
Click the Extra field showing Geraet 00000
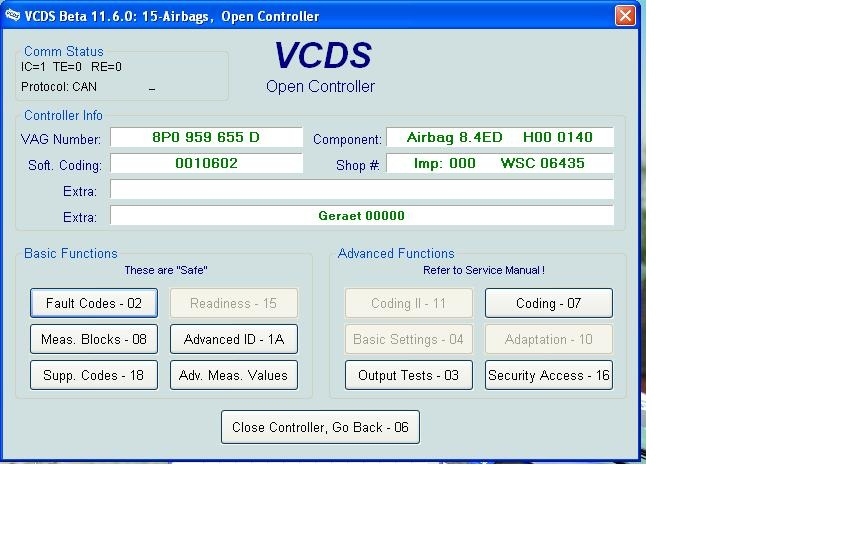coord(361,215)
